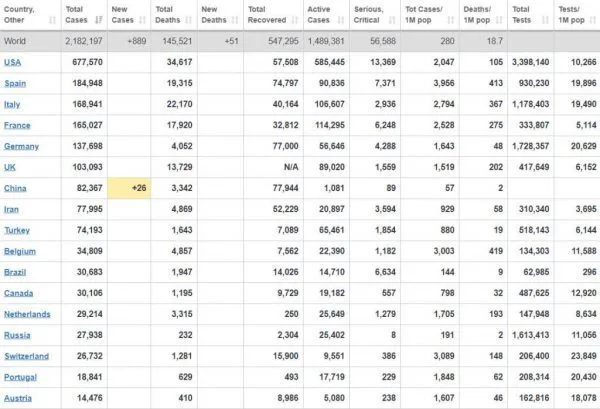The width and height of the screenshot is (600, 409).
Task: Click the China country link
Action: click(x=17, y=188)
